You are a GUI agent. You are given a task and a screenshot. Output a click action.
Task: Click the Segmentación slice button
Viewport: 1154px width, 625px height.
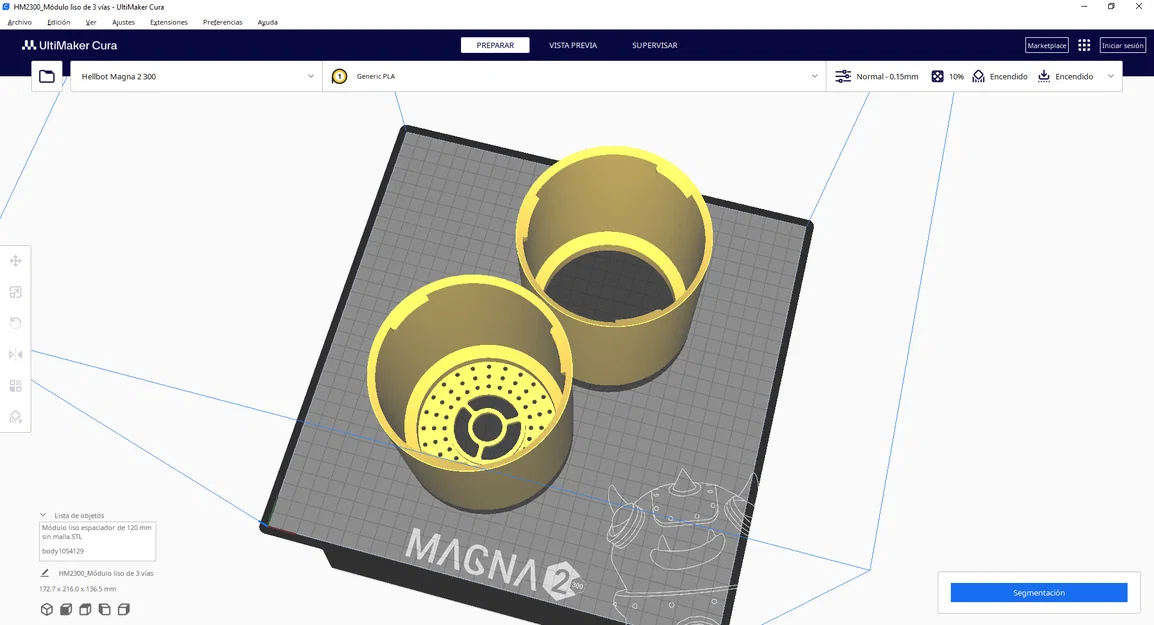[1039, 593]
